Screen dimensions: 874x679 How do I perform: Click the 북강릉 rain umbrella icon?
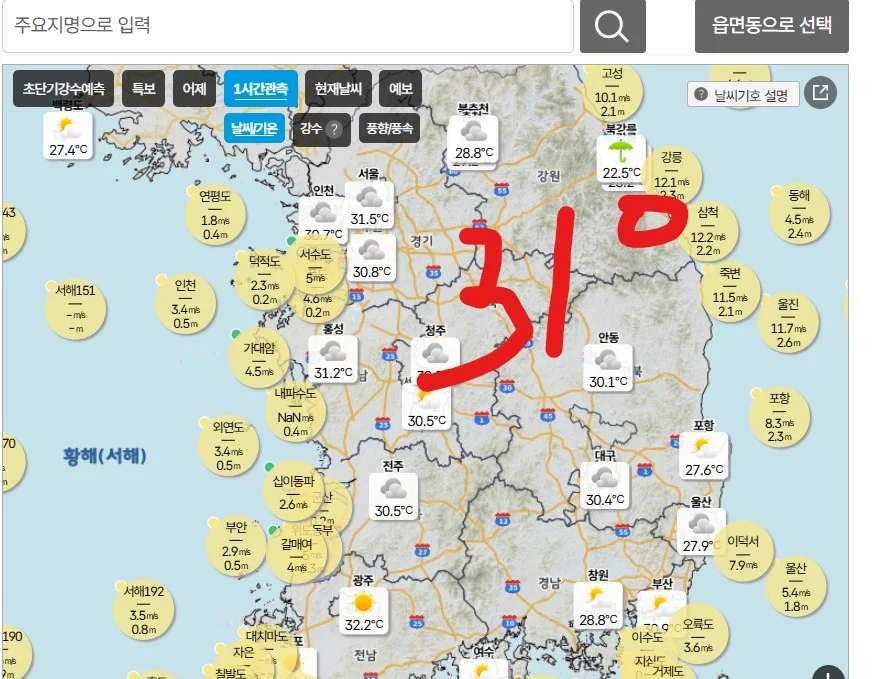[x=620, y=151]
